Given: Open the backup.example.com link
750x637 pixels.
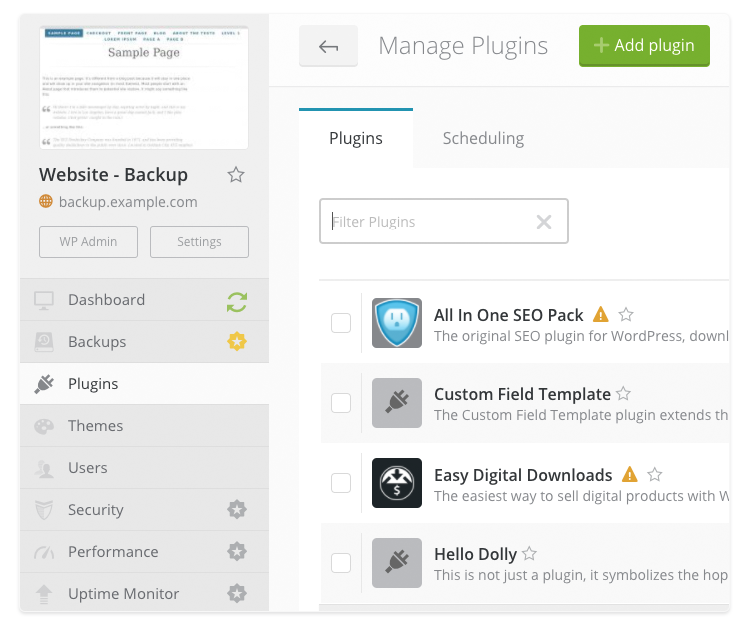Looking at the screenshot, I should coord(128,202).
